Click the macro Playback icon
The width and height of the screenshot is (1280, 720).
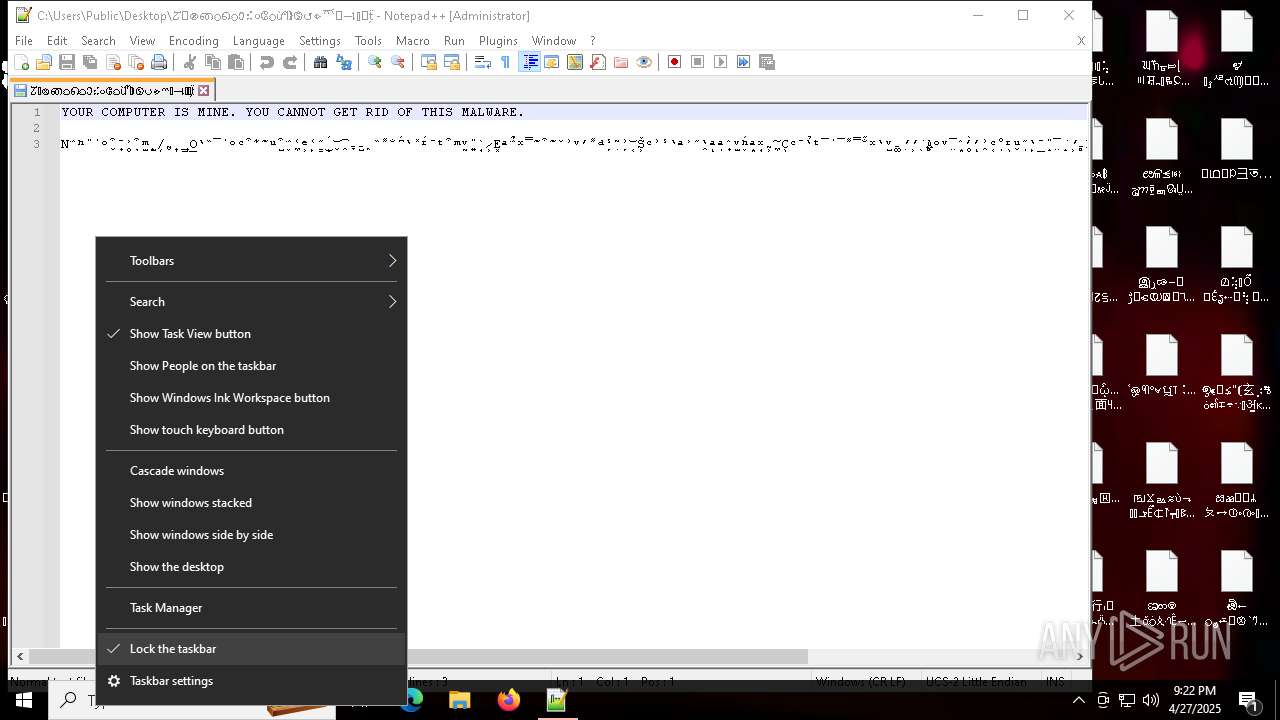[x=721, y=62]
